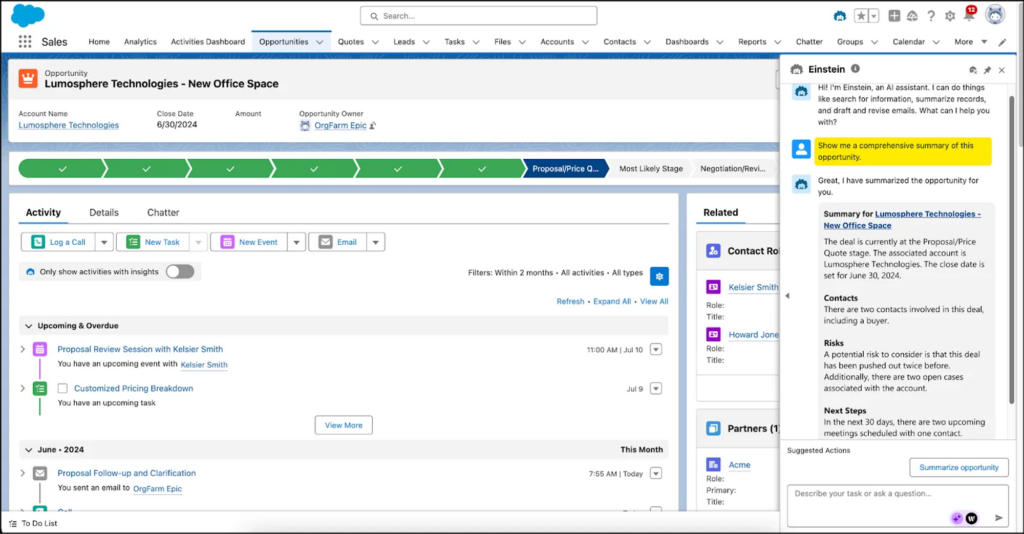
Task: Open Chatter in the navigation bar
Action: click(x=809, y=42)
